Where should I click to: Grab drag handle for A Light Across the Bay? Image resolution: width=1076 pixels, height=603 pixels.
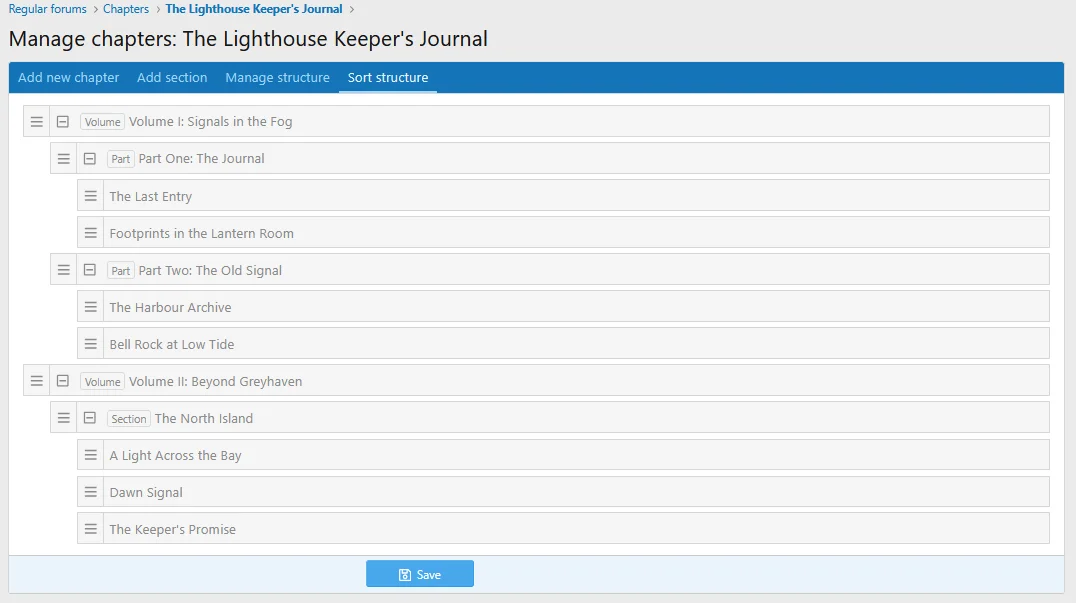pyautogui.click(x=91, y=456)
